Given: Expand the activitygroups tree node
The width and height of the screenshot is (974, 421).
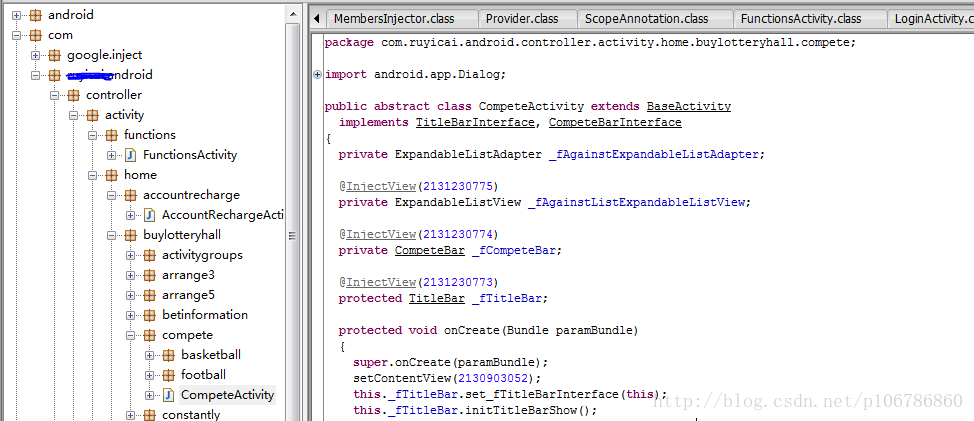Looking at the screenshot, I should click(130, 255).
